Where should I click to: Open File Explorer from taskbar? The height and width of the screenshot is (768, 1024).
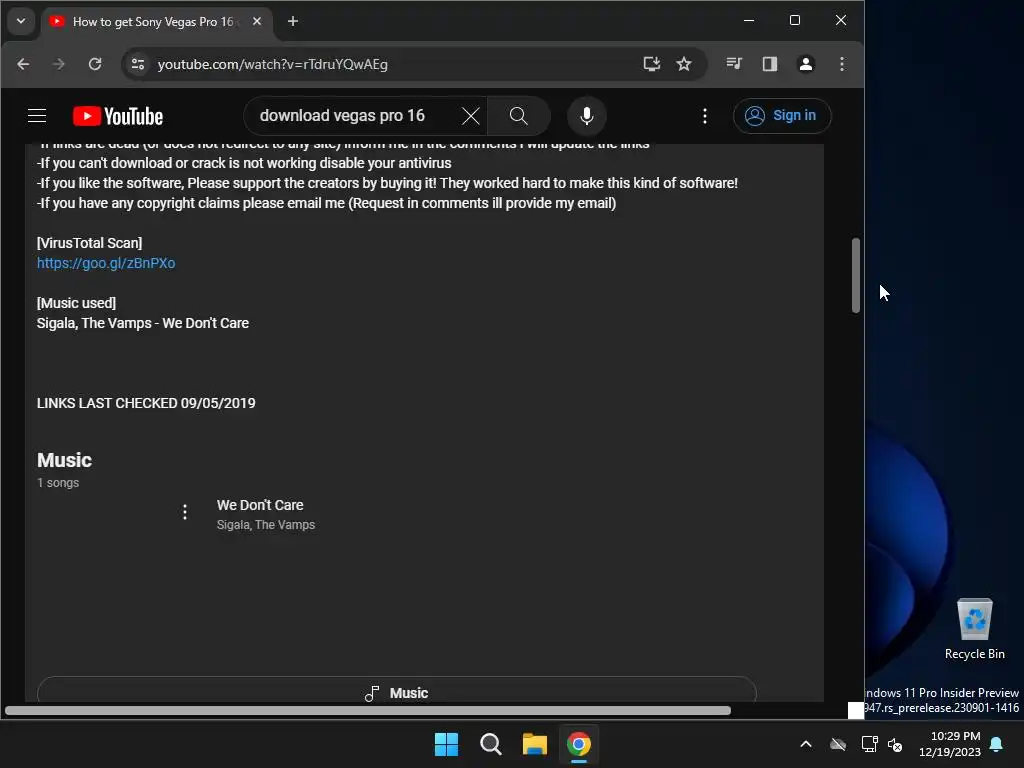click(x=535, y=744)
